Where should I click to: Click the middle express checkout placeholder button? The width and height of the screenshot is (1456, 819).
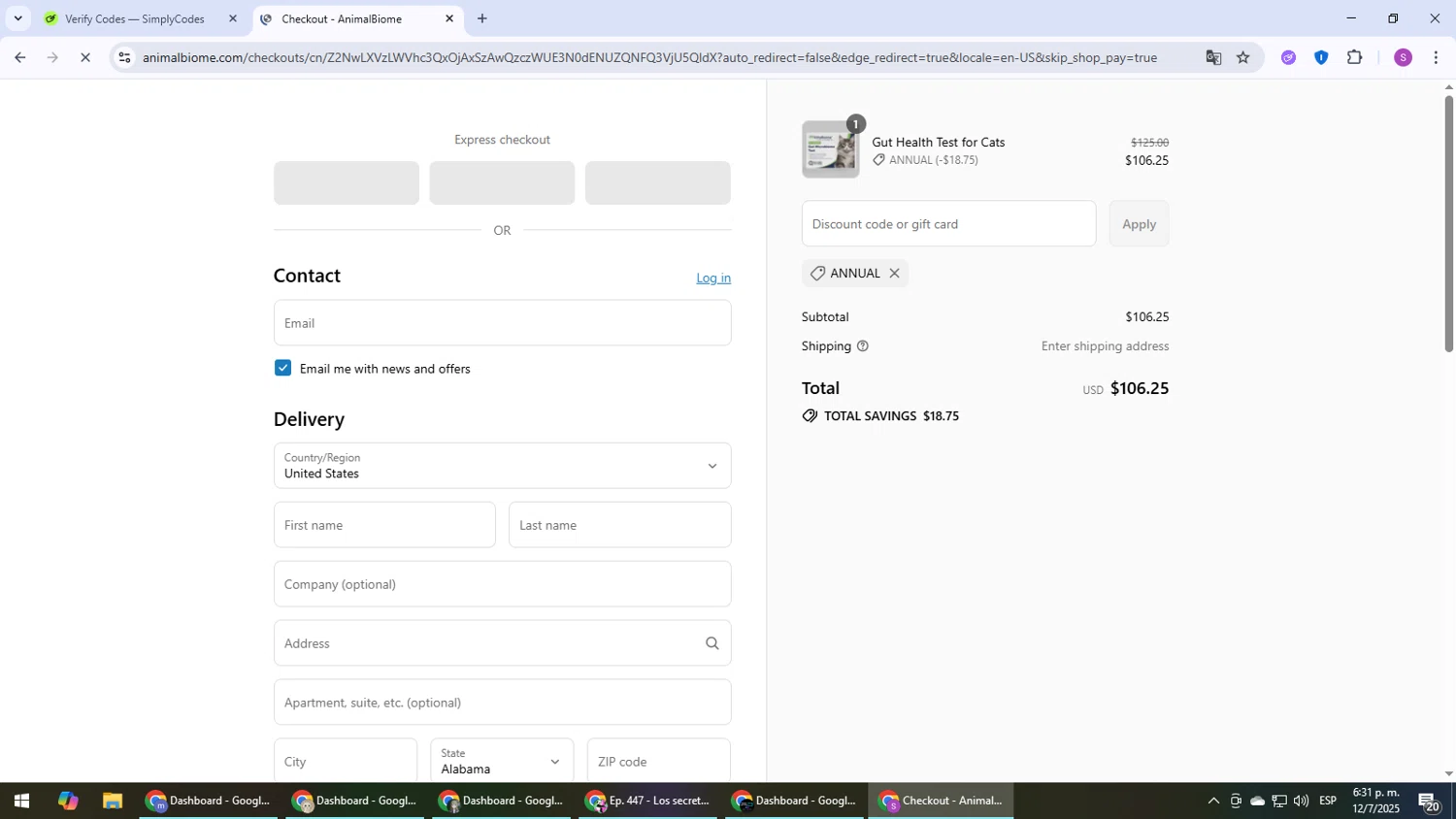[x=502, y=183]
